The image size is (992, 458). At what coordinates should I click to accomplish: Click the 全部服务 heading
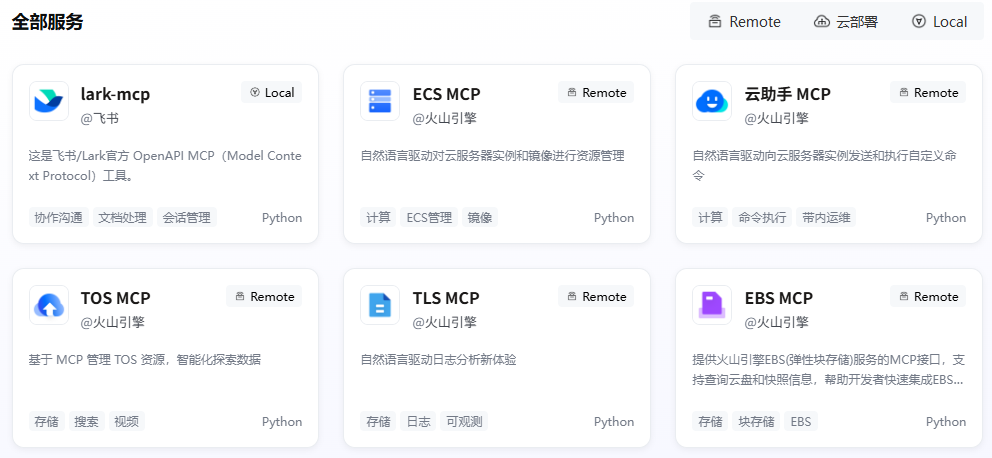(47, 22)
